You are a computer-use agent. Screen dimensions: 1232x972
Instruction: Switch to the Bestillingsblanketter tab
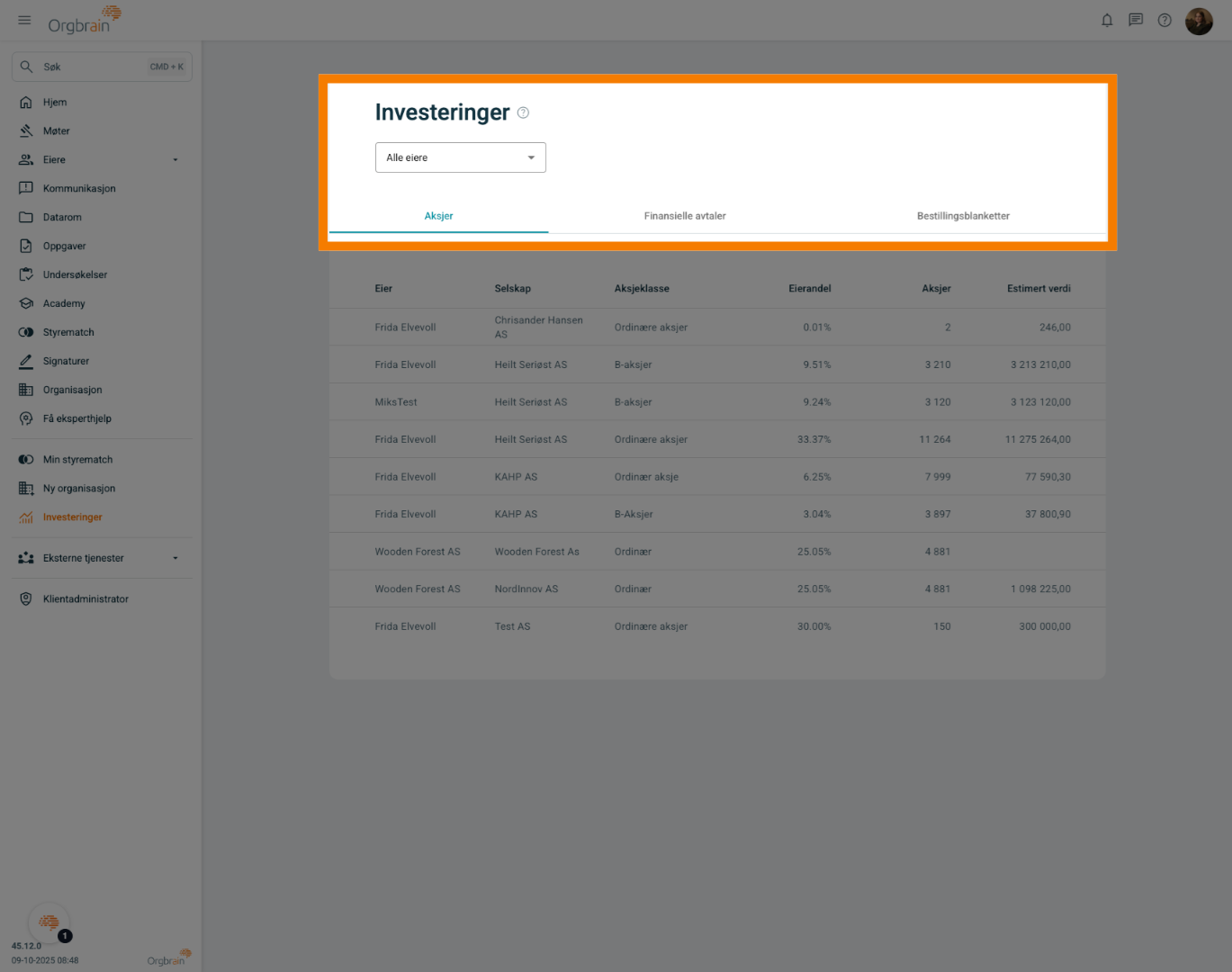pos(963,216)
